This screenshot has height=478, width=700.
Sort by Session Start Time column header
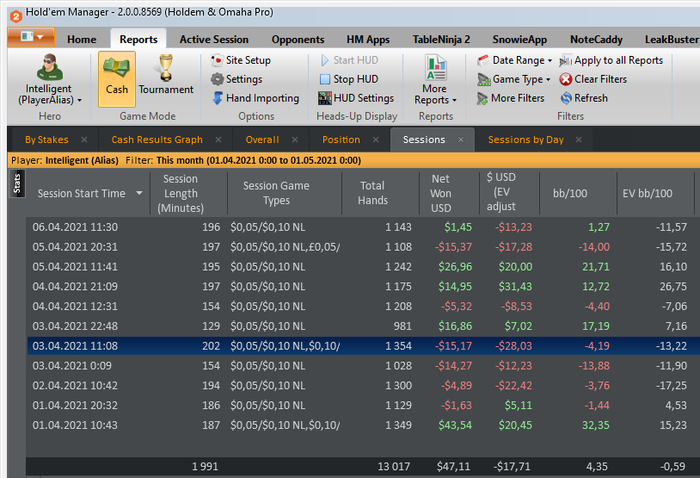81,193
